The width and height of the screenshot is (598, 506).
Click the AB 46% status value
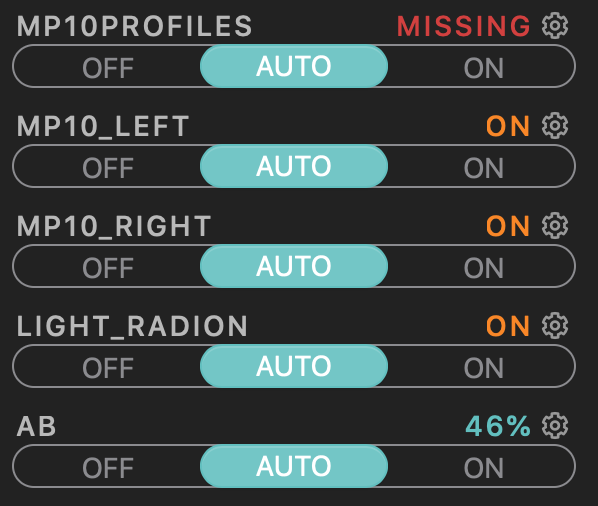click(x=498, y=426)
